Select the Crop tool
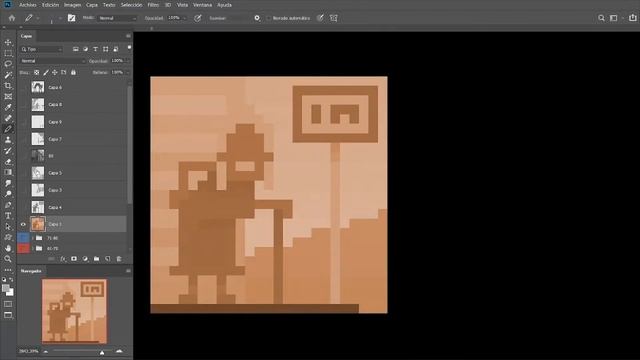This screenshot has width=640, height=360. [x=8, y=86]
